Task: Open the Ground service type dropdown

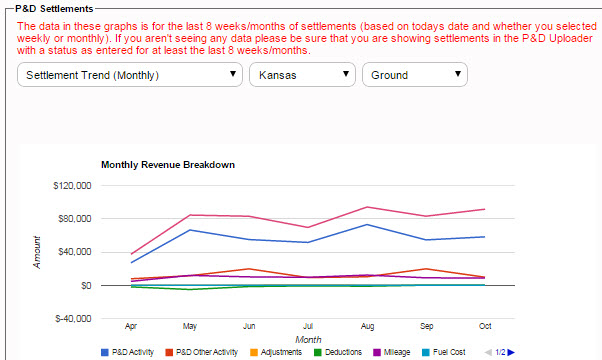Action: coord(415,74)
